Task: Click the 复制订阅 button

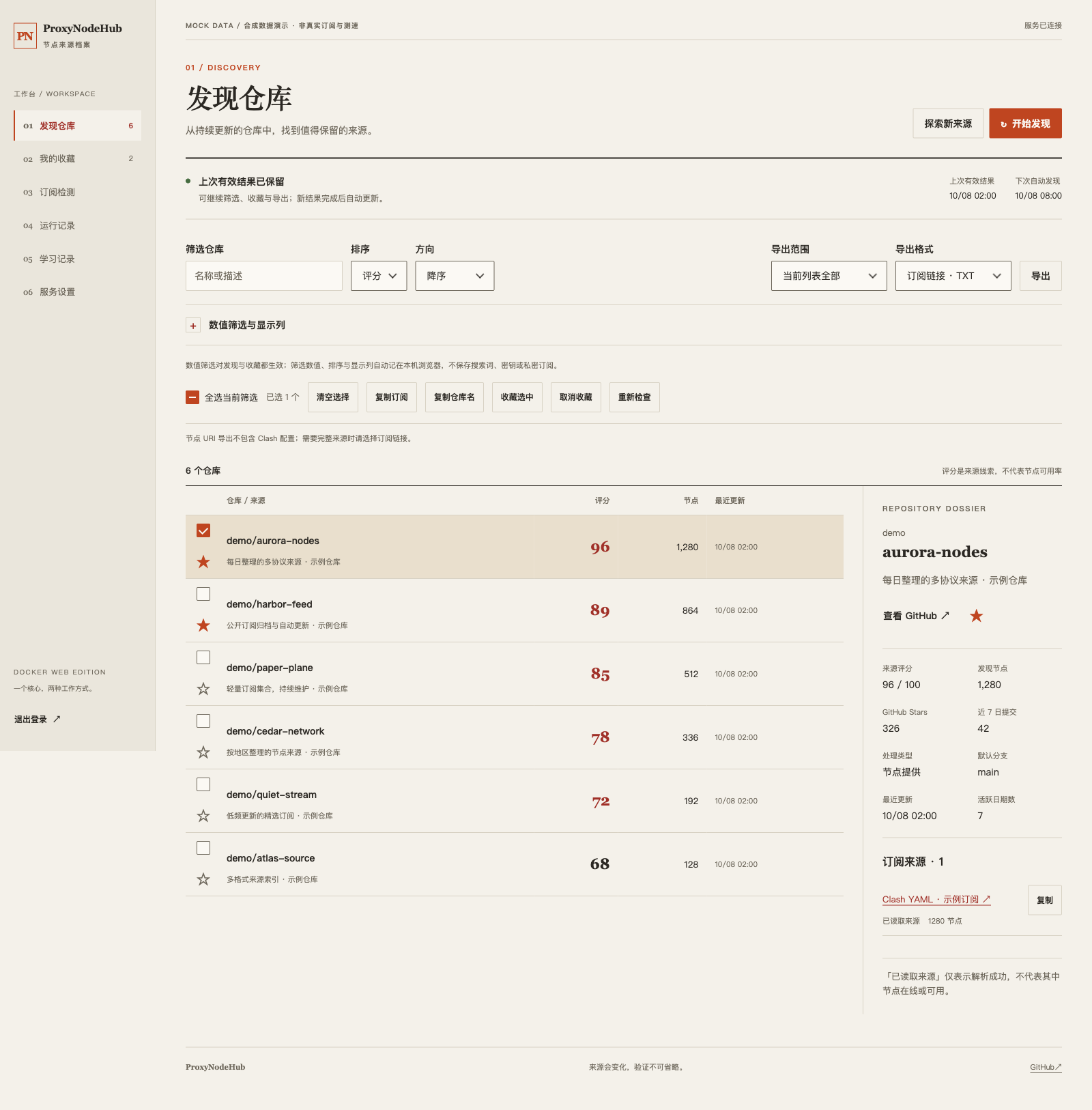Action: (392, 397)
